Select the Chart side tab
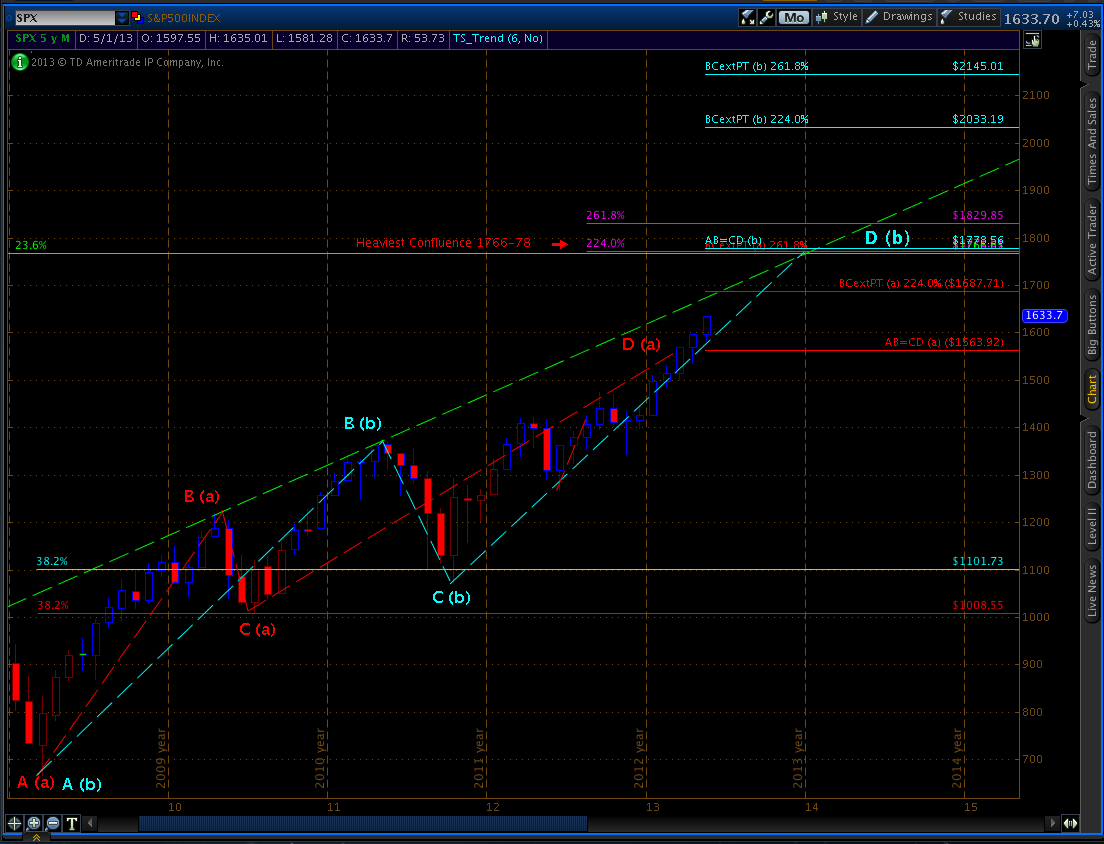This screenshot has height=844, width=1104. [x=1092, y=389]
